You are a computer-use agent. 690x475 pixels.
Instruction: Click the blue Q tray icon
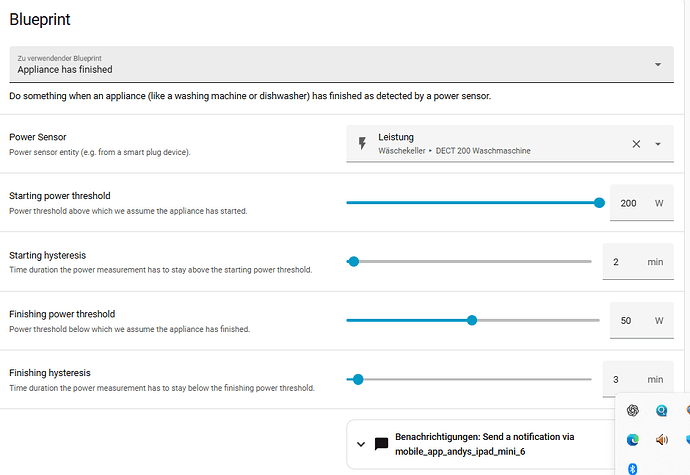pyautogui.click(x=661, y=410)
